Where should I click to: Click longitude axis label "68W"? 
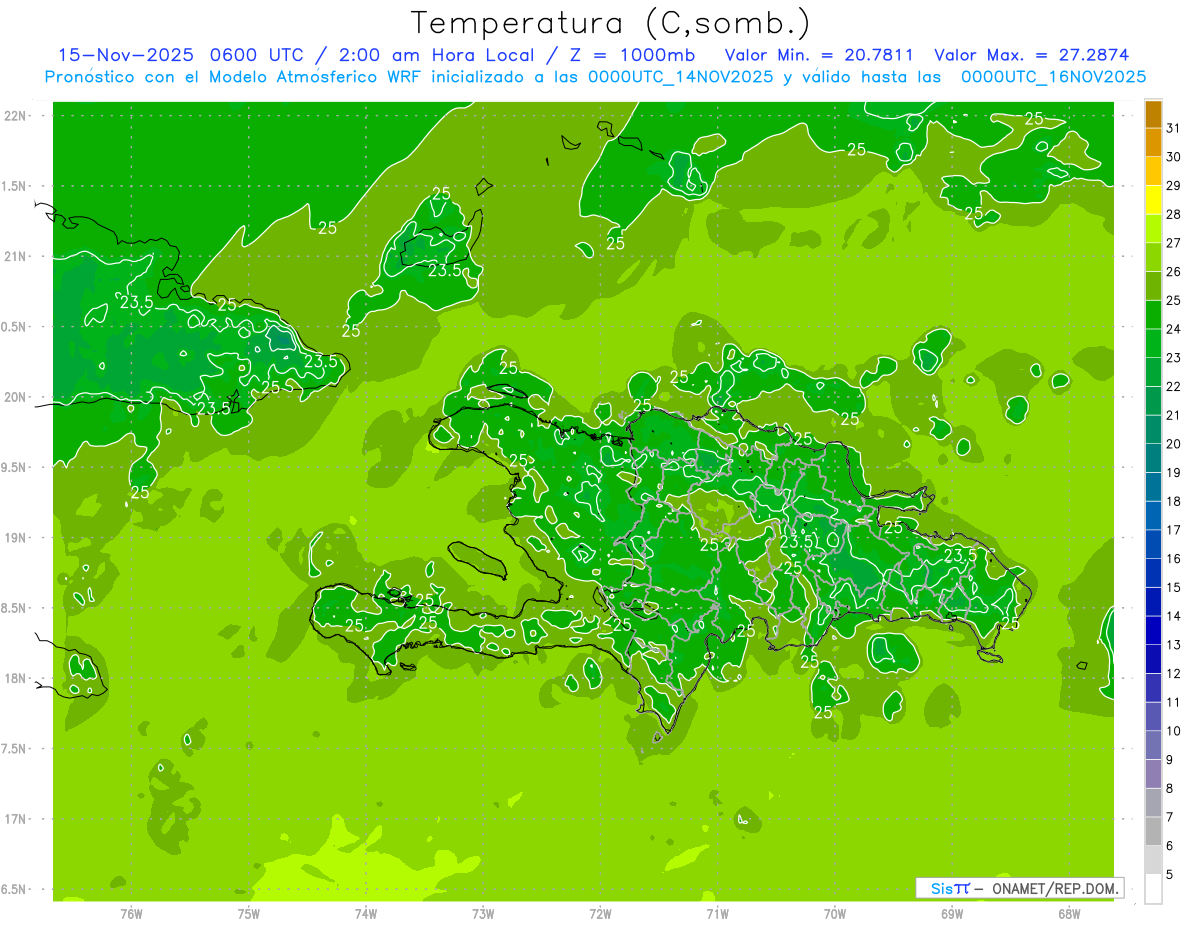tap(1069, 914)
